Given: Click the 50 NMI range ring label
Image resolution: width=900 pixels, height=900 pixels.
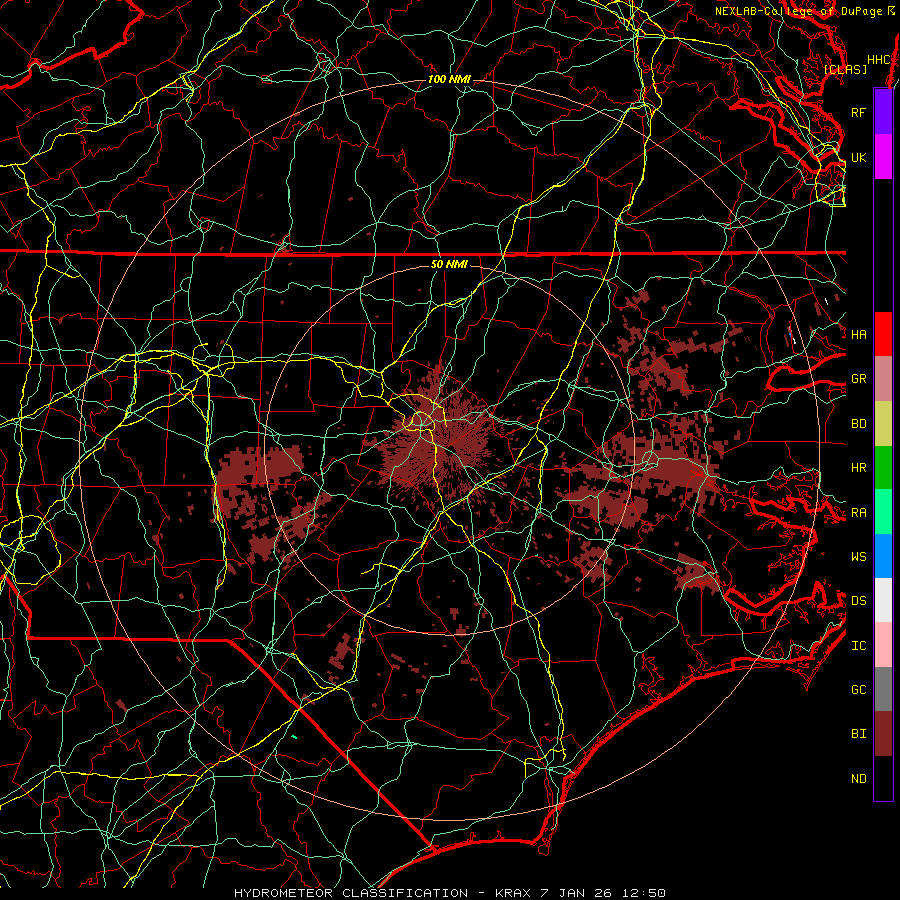Looking at the screenshot, I should [x=449, y=264].
